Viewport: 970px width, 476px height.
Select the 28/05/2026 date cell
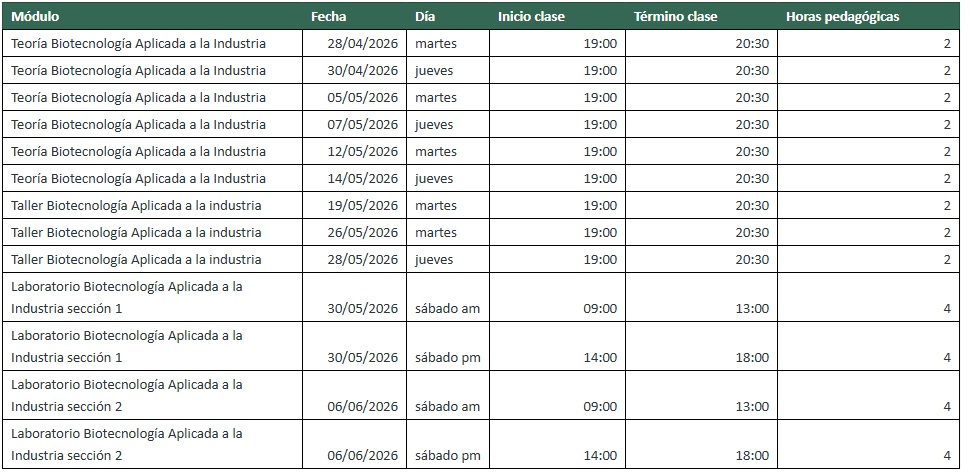coord(362,260)
